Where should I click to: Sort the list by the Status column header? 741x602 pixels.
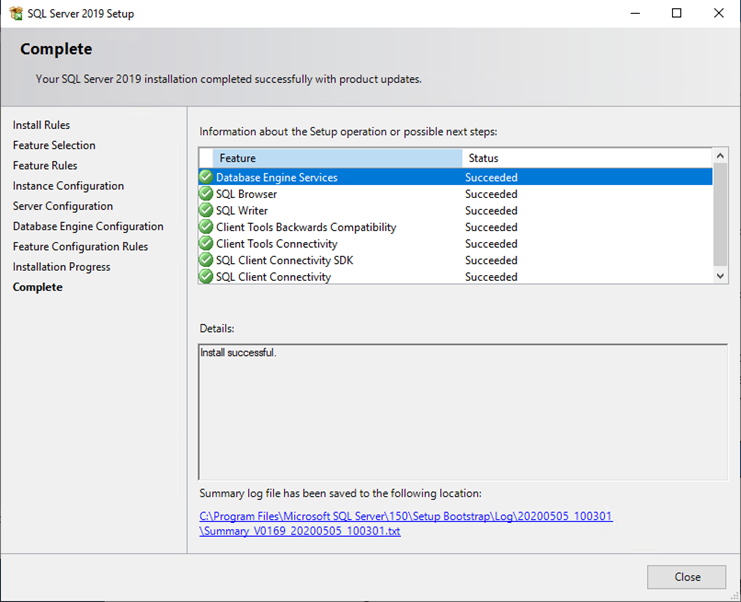587,158
